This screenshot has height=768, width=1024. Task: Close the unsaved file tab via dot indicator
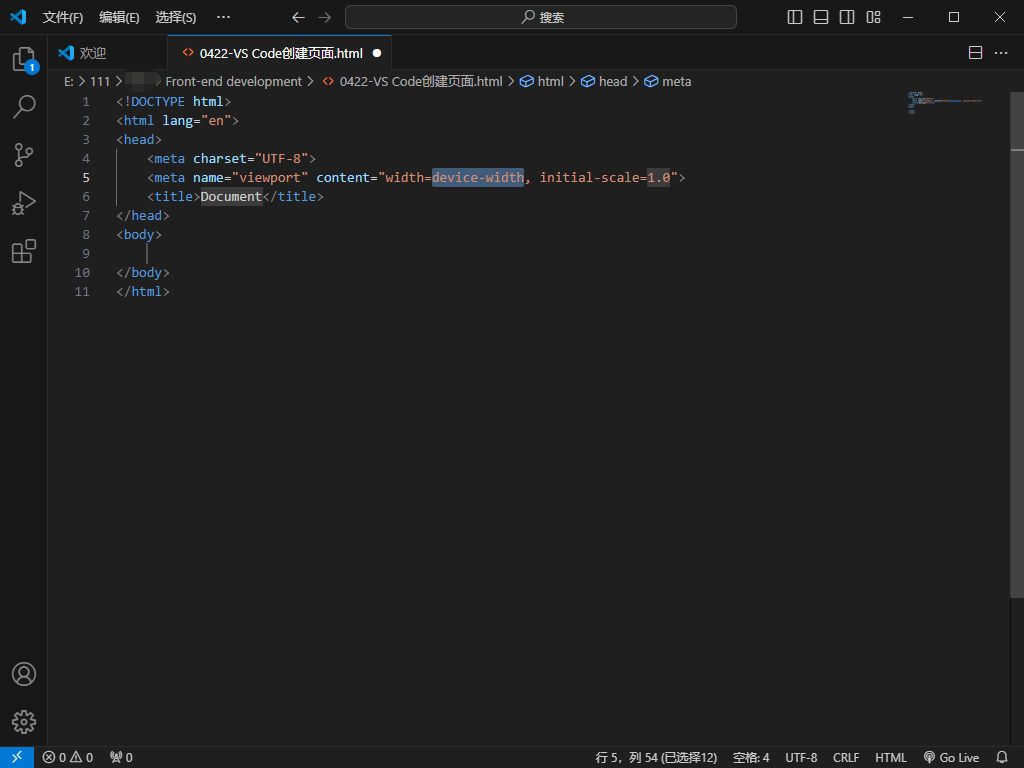point(377,53)
